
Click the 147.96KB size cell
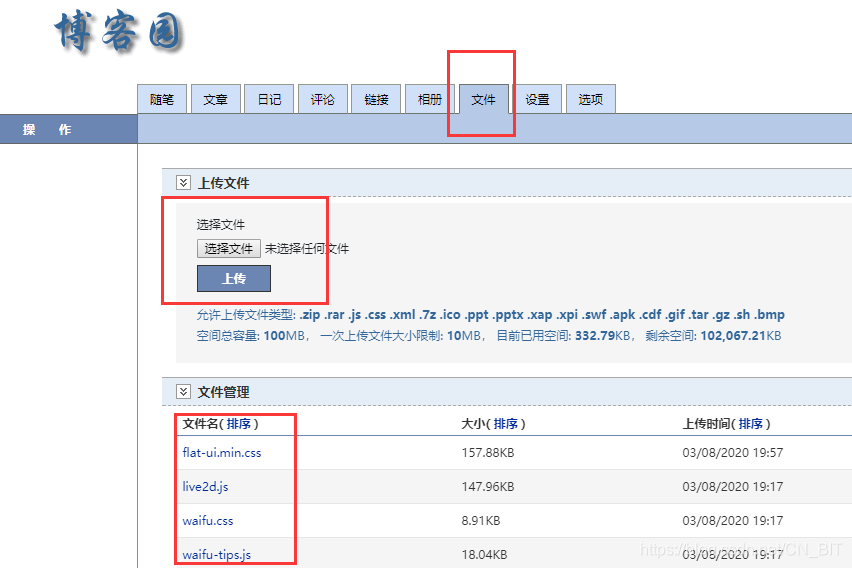click(x=488, y=486)
